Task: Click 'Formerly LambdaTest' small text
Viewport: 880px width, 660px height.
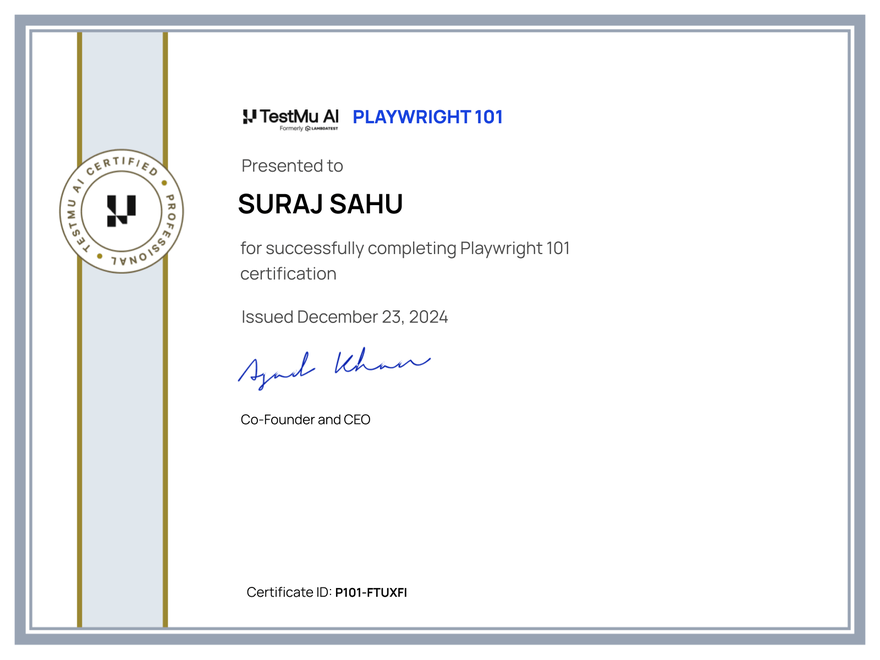Action: point(309,129)
